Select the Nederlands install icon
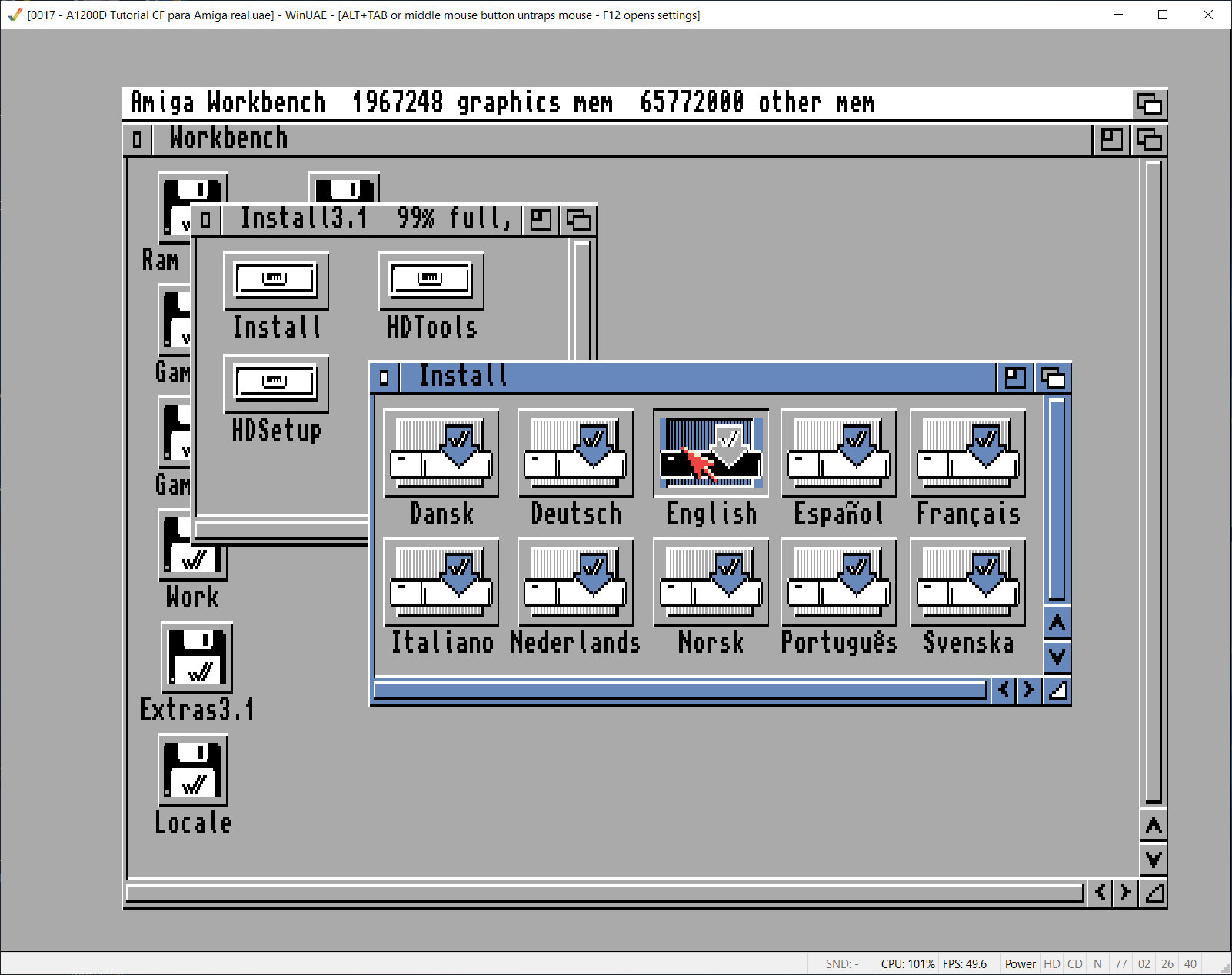This screenshot has height=975, width=1232. [x=575, y=582]
